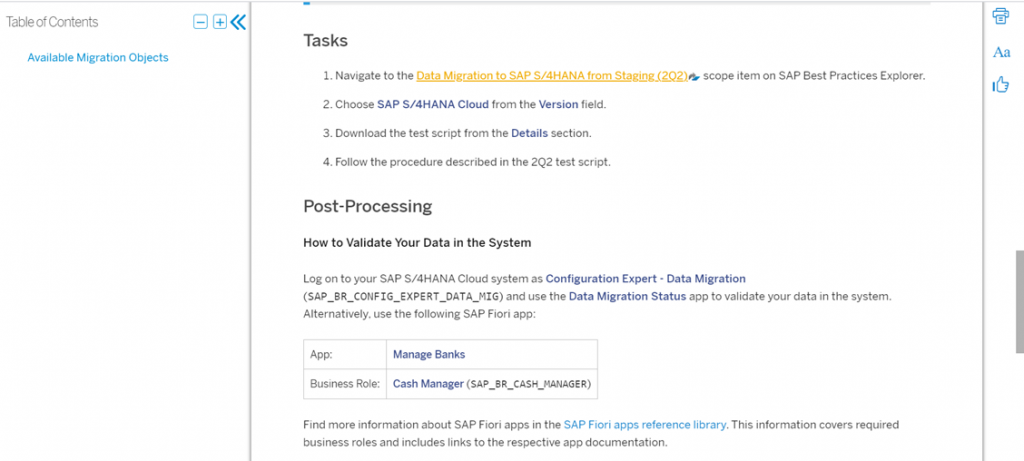This screenshot has width=1024, height=461.
Task: Click the external link icon after 2Q2
Action: (x=694, y=76)
